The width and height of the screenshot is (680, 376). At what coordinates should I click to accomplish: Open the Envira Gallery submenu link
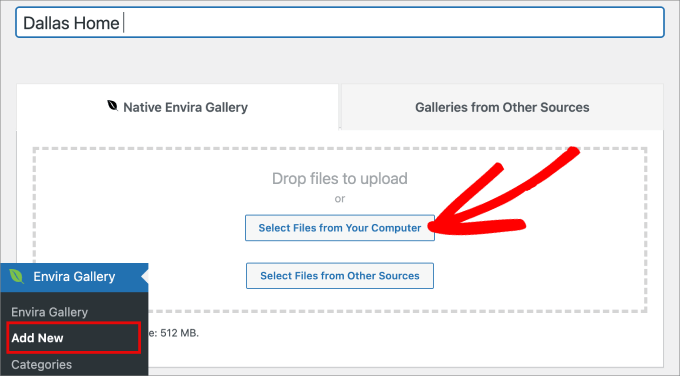[49, 312]
